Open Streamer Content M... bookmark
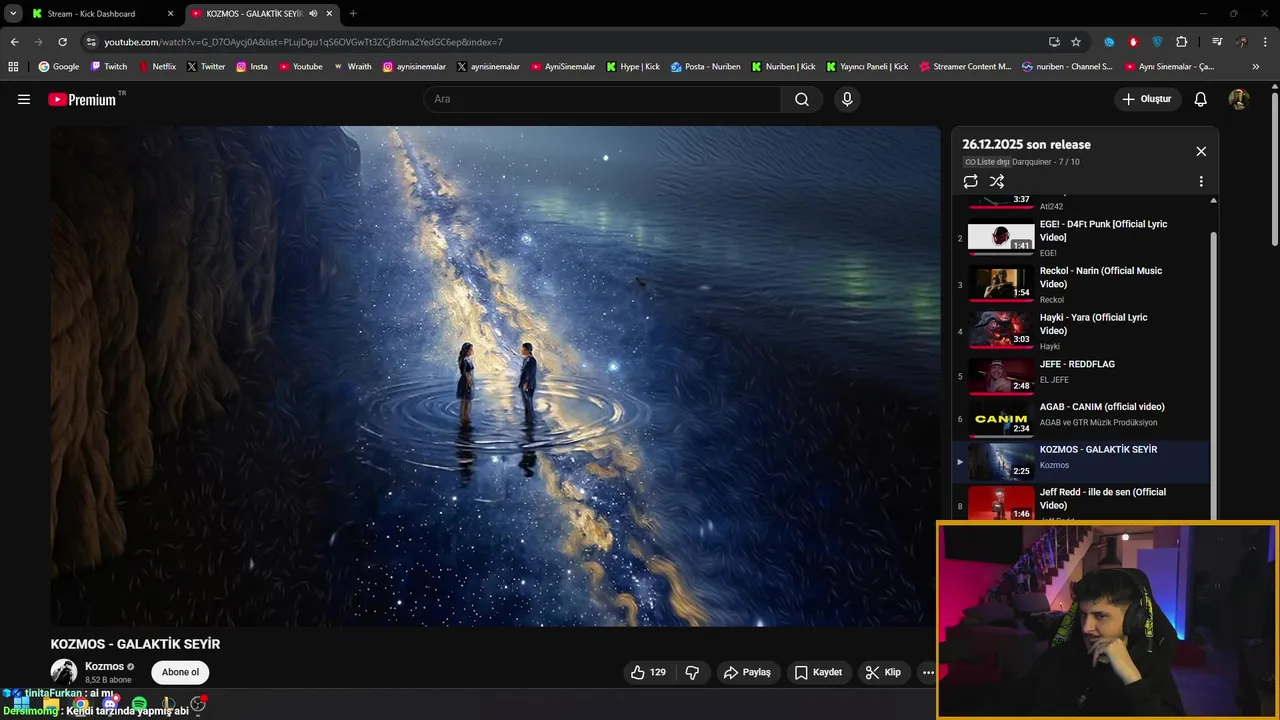Viewport: 1280px width, 720px height. (x=966, y=67)
